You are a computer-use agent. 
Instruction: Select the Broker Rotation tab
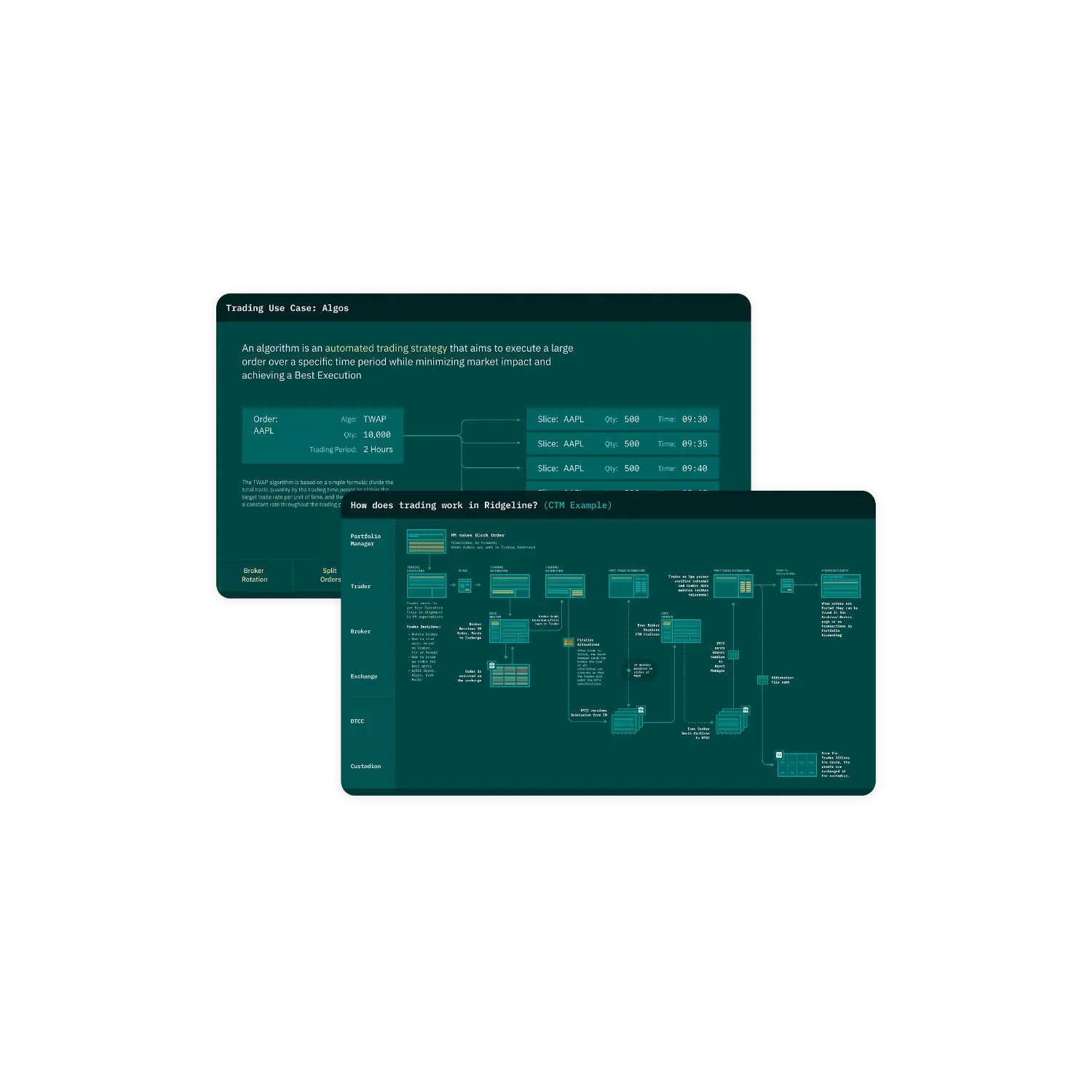254,575
